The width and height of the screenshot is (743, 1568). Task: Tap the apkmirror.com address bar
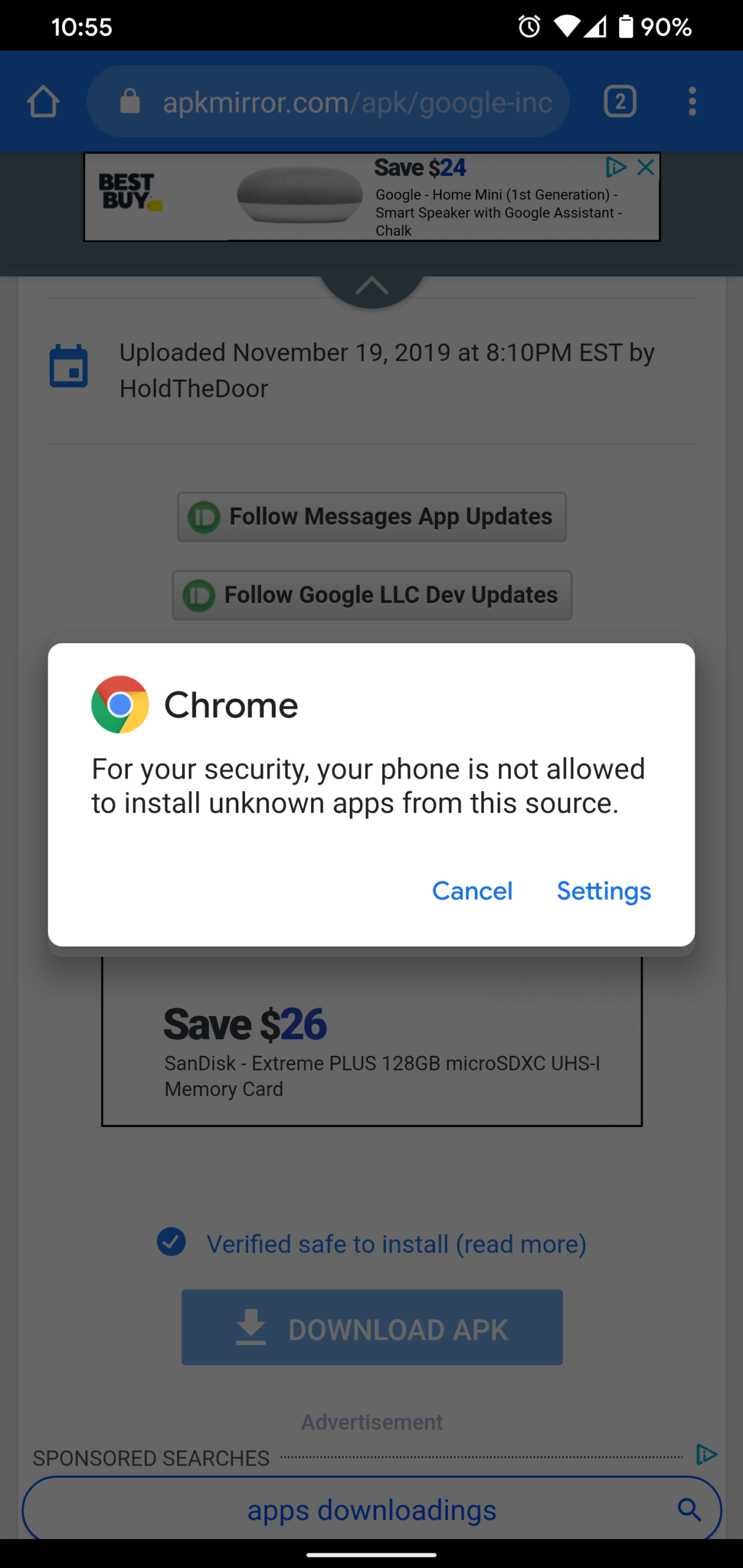(x=328, y=101)
